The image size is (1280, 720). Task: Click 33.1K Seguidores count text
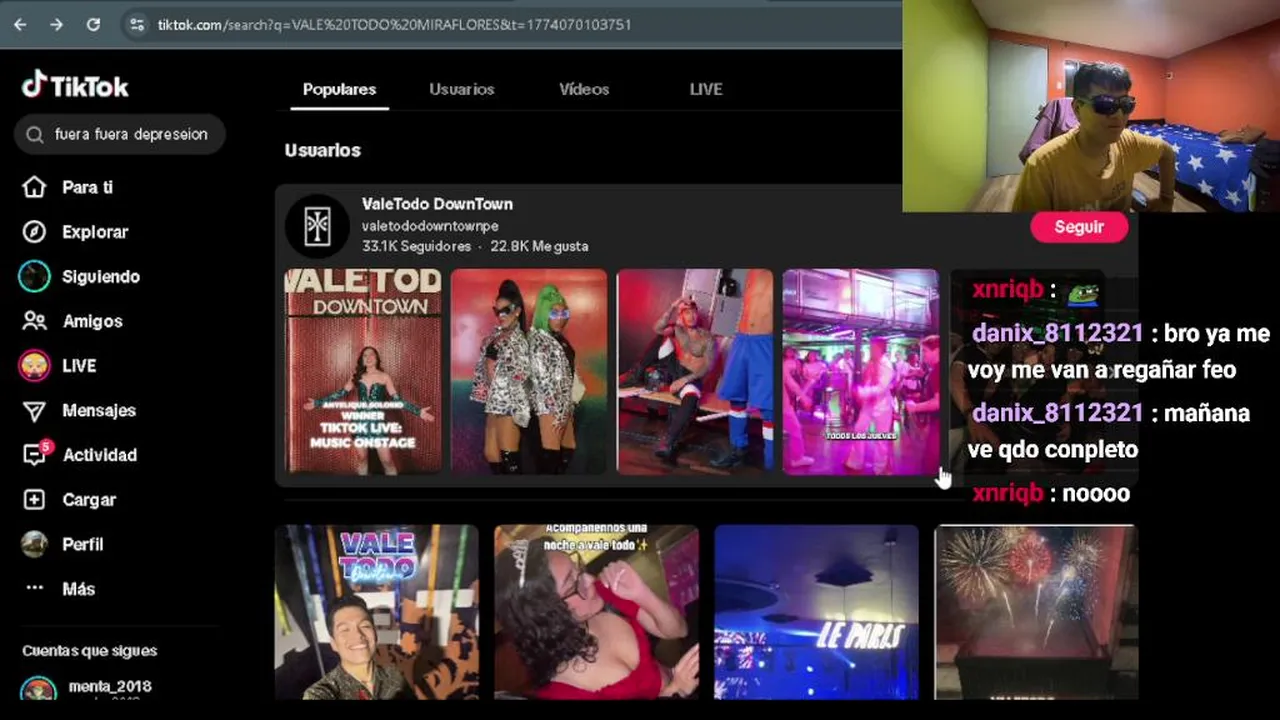point(416,246)
